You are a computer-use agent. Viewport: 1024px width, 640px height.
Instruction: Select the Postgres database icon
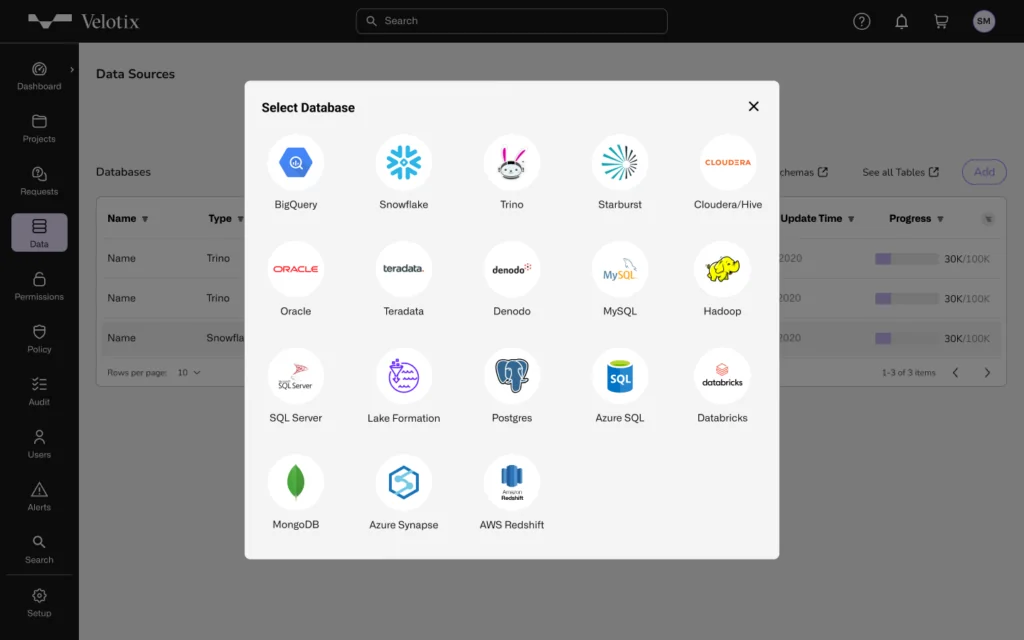pos(511,376)
